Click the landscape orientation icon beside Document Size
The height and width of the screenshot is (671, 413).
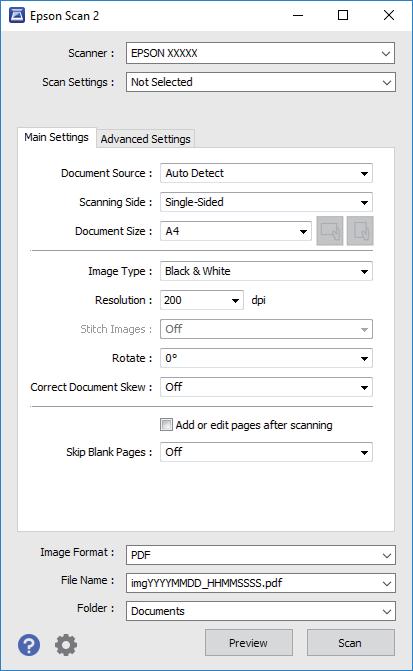pyautogui.click(x=330, y=231)
